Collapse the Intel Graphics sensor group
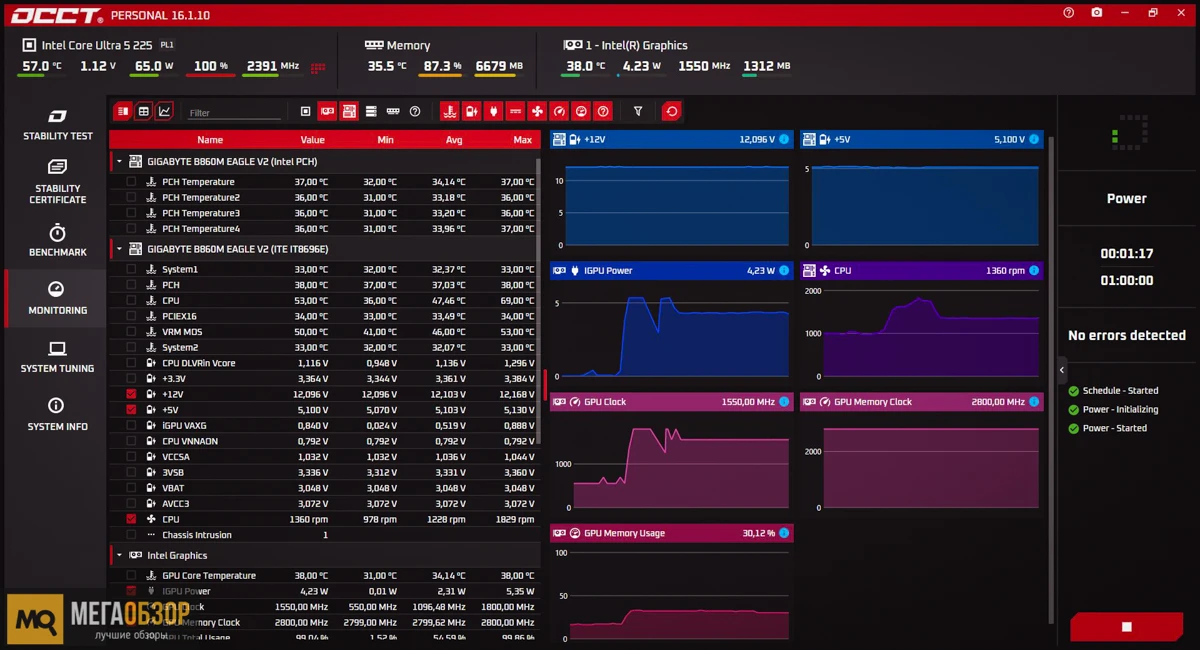The width and height of the screenshot is (1200, 650). tap(119, 555)
